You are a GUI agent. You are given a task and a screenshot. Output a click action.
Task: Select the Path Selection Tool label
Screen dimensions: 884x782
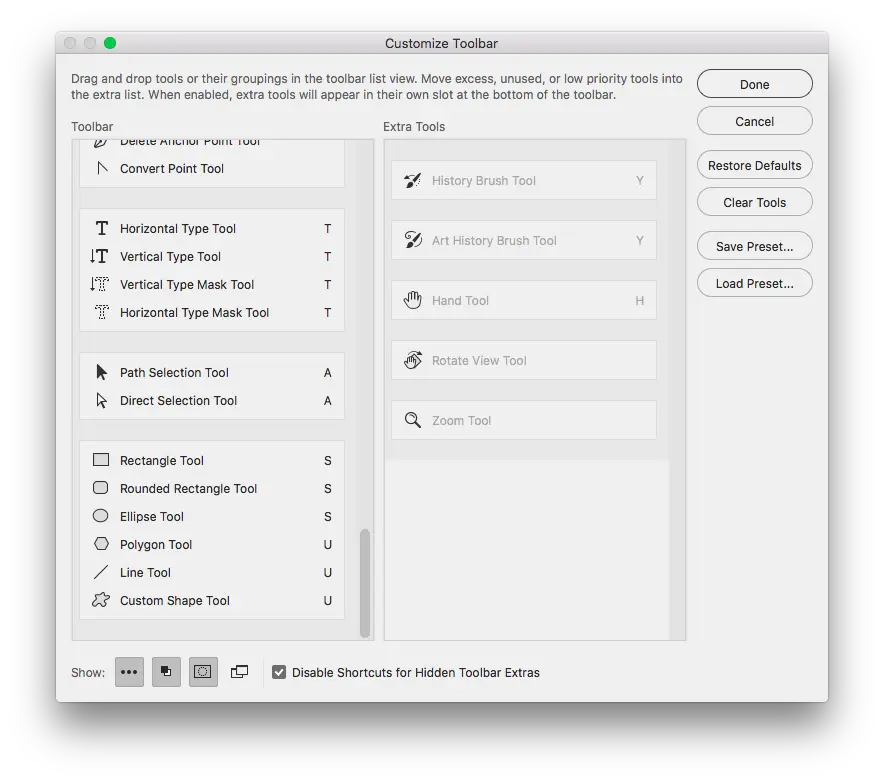tap(174, 373)
